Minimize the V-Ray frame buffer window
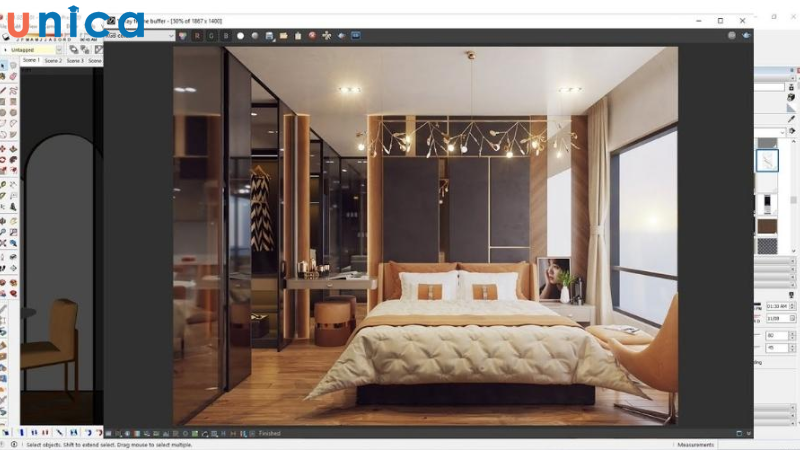Image resolution: width=800 pixels, height=450 pixels. [x=698, y=21]
